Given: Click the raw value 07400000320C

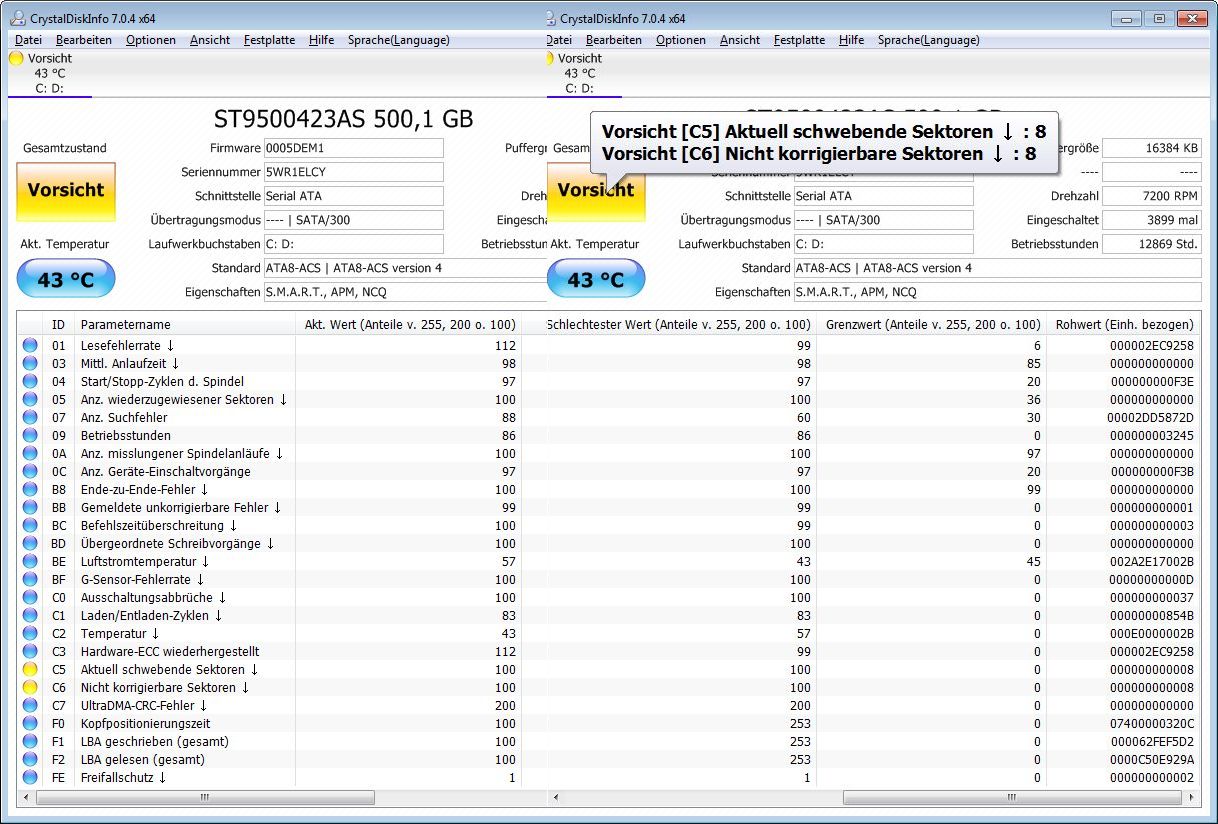Looking at the screenshot, I should click(x=1151, y=724).
